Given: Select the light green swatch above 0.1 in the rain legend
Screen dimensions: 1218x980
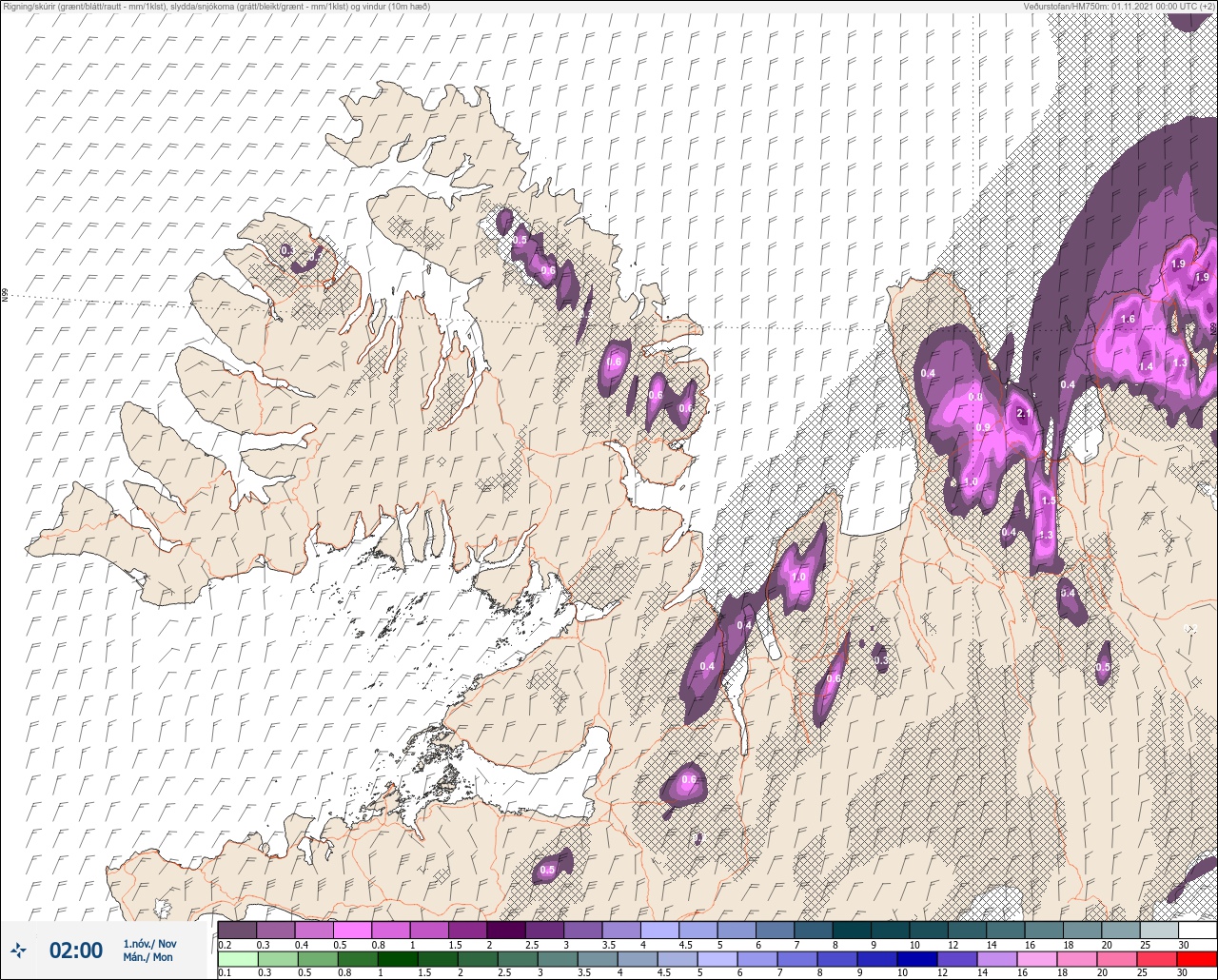Looking at the screenshot, I should click(237, 958).
